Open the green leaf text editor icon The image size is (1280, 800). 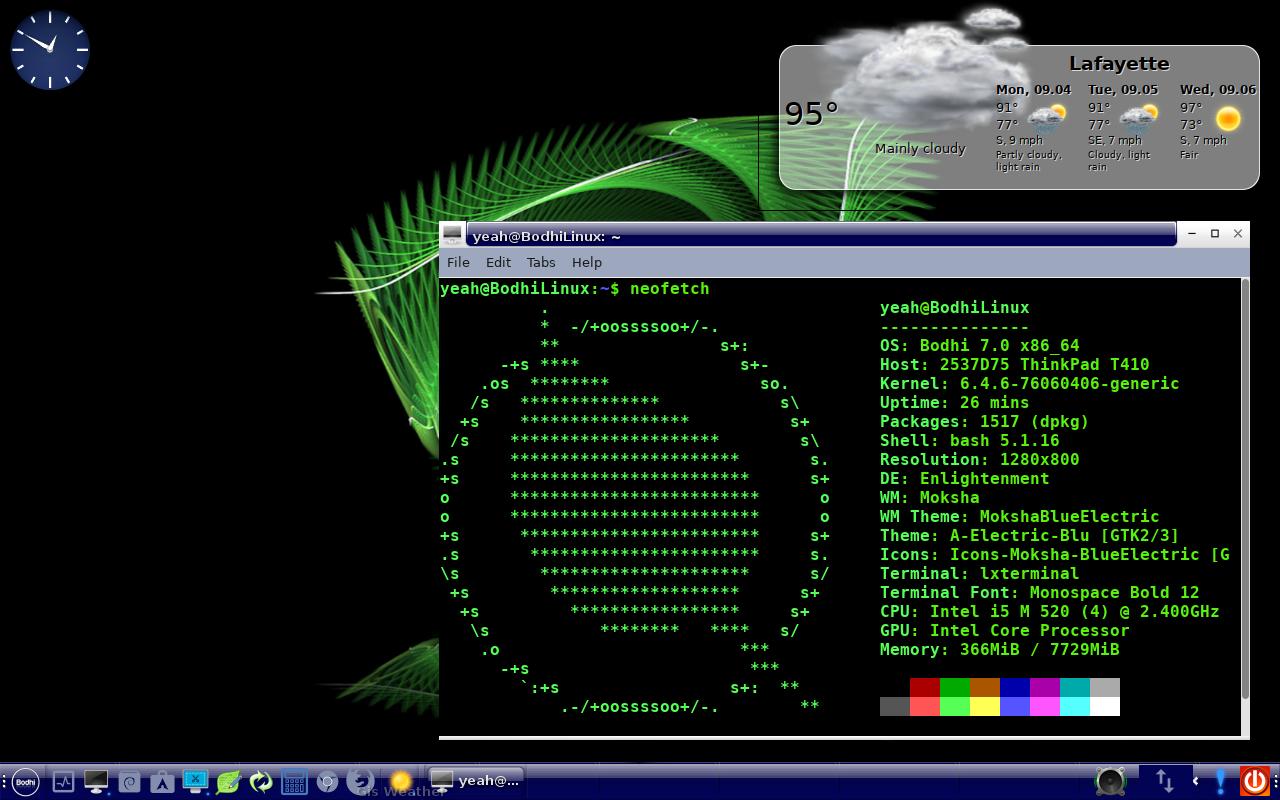click(x=228, y=781)
